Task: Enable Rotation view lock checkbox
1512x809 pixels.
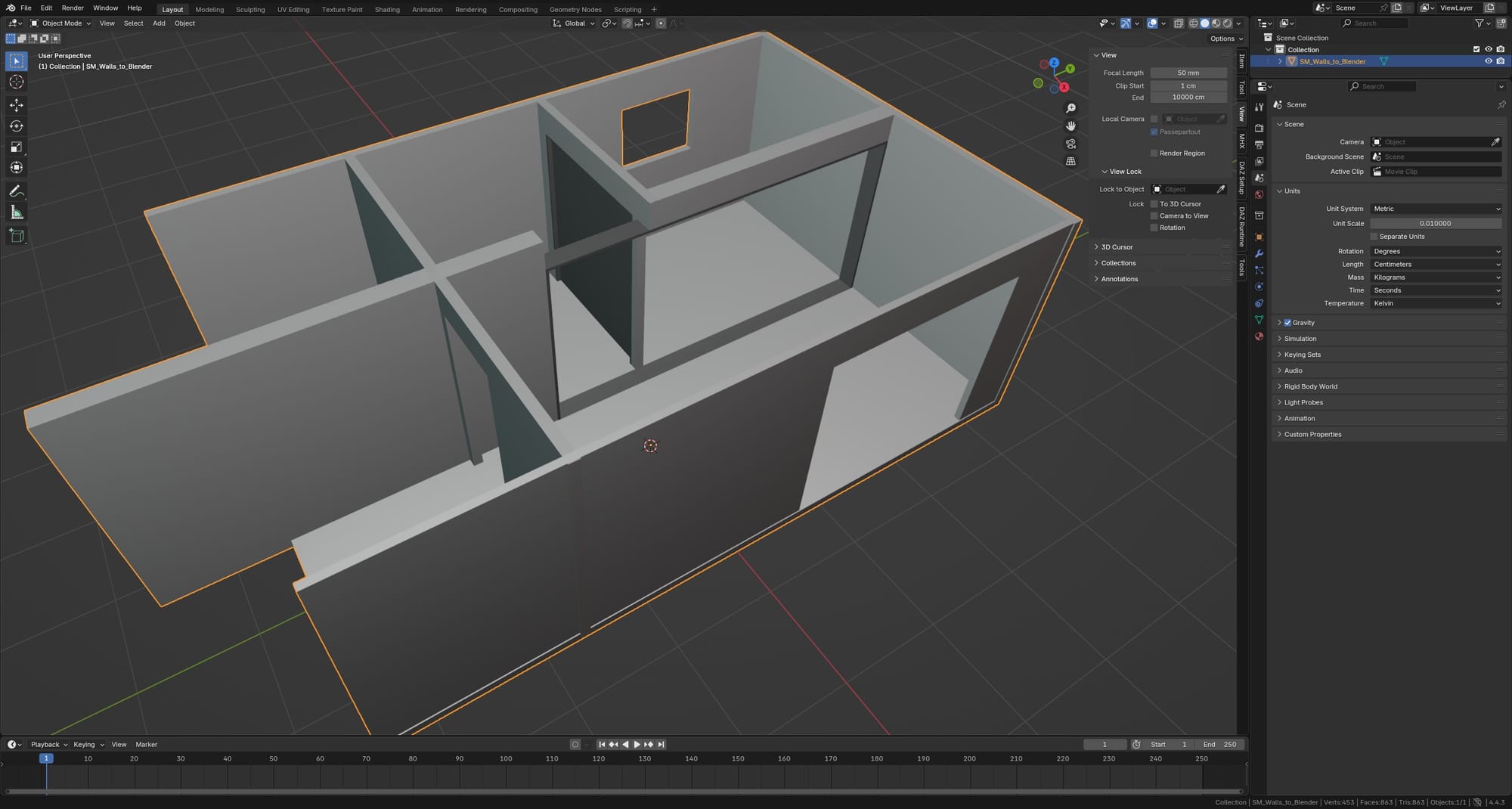Action: tap(1154, 228)
